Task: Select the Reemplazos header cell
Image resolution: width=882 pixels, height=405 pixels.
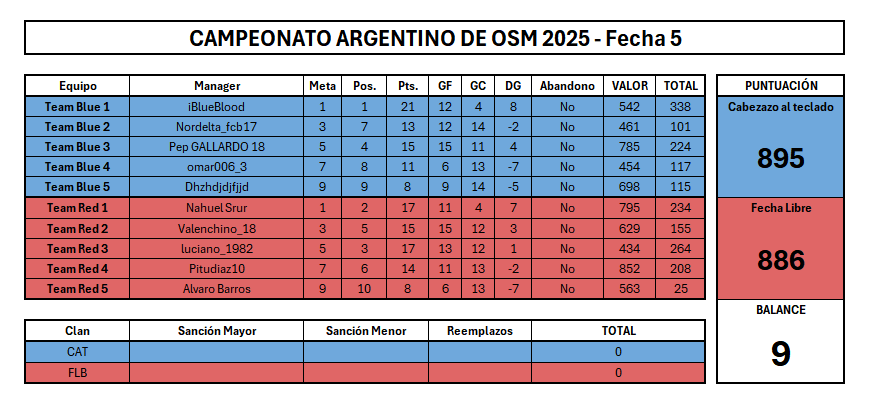Action: [x=480, y=331]
